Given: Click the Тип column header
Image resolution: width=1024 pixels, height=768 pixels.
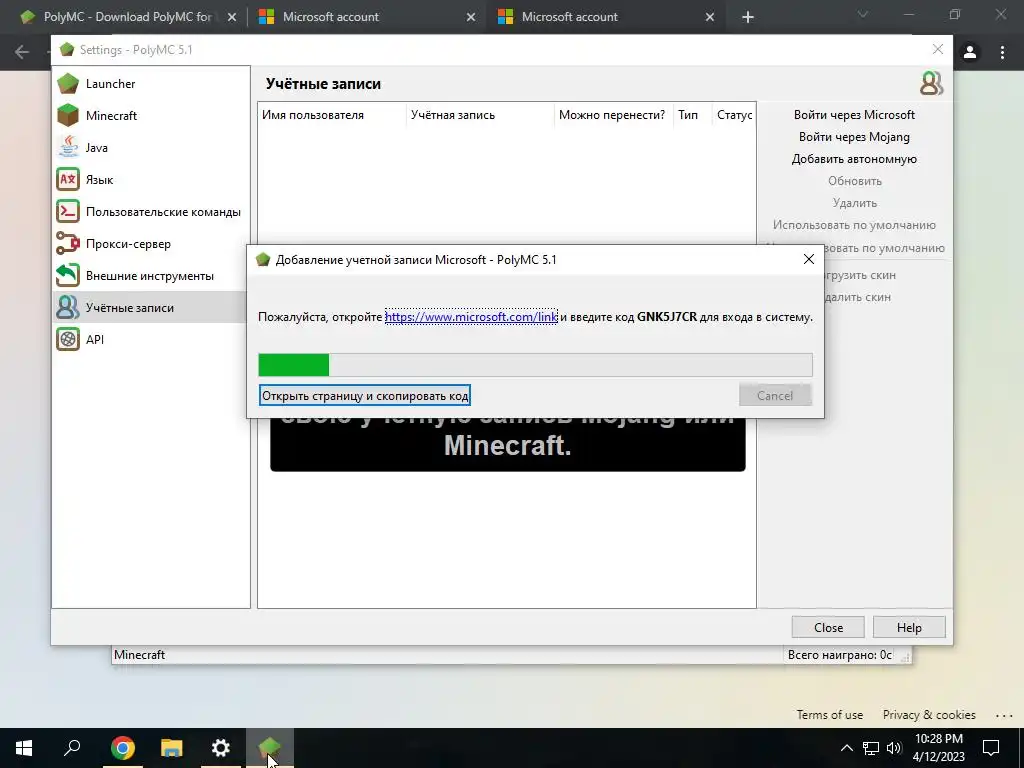Looking at the screenshot, I should pos(692,115).
